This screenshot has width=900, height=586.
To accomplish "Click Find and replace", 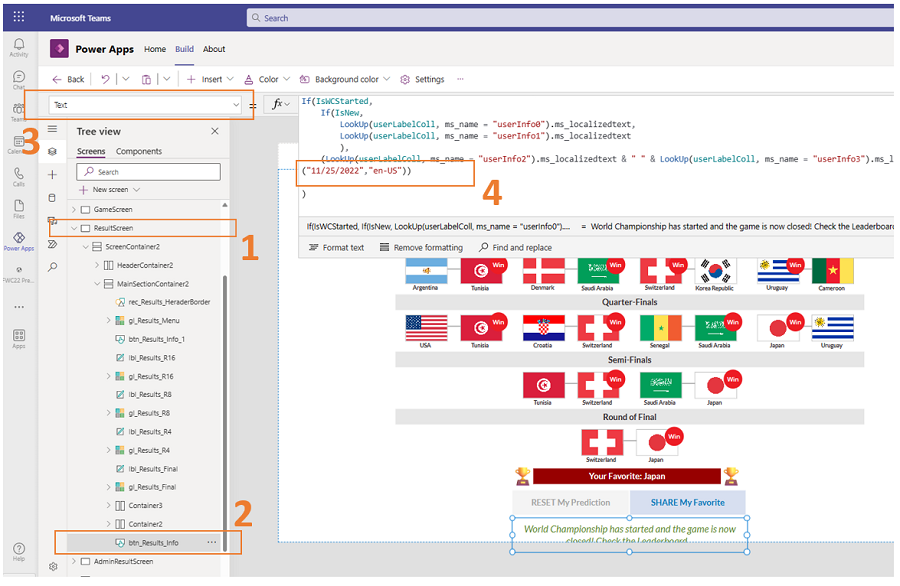I will pos(515,247).
